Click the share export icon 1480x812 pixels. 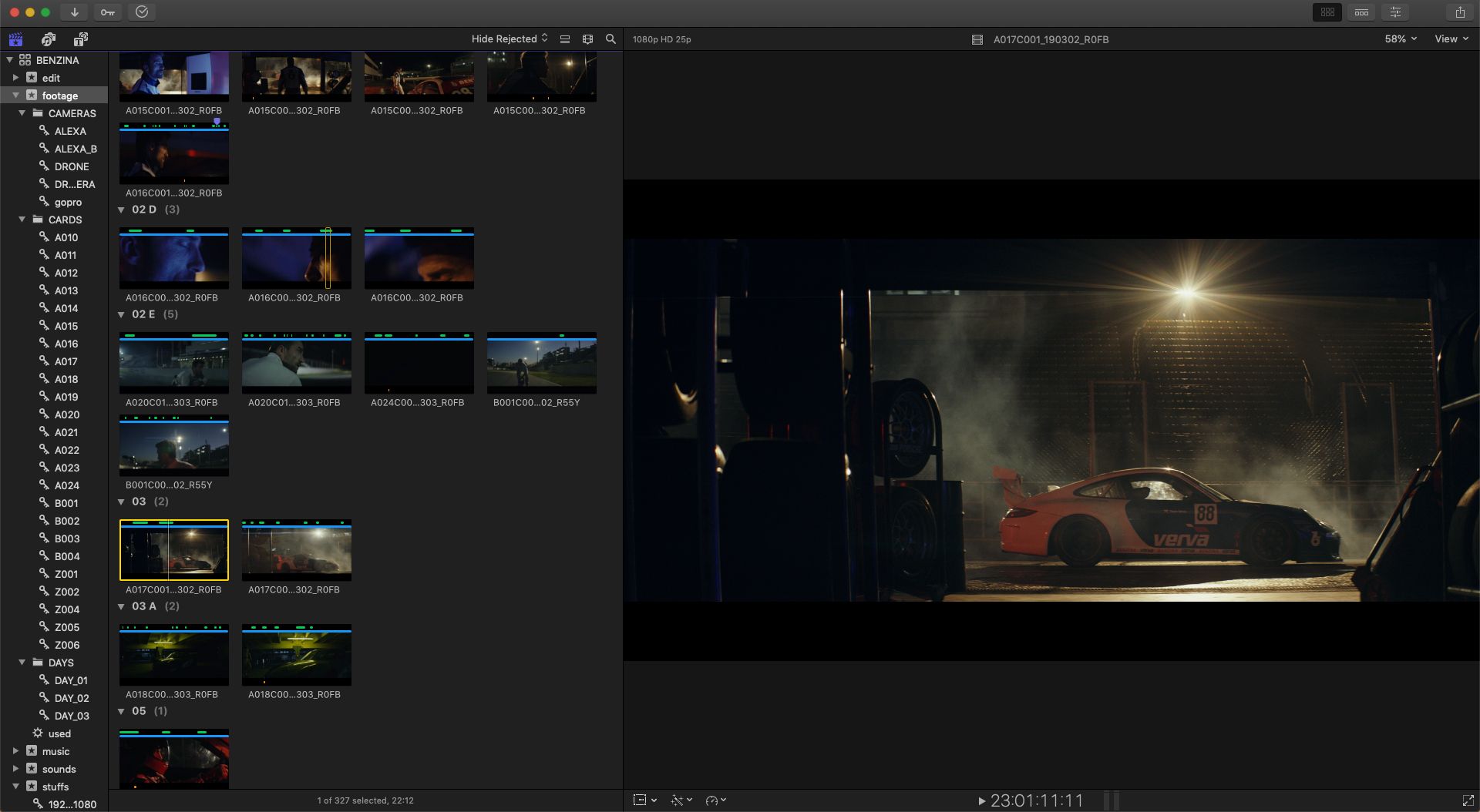click(1460, 12)
